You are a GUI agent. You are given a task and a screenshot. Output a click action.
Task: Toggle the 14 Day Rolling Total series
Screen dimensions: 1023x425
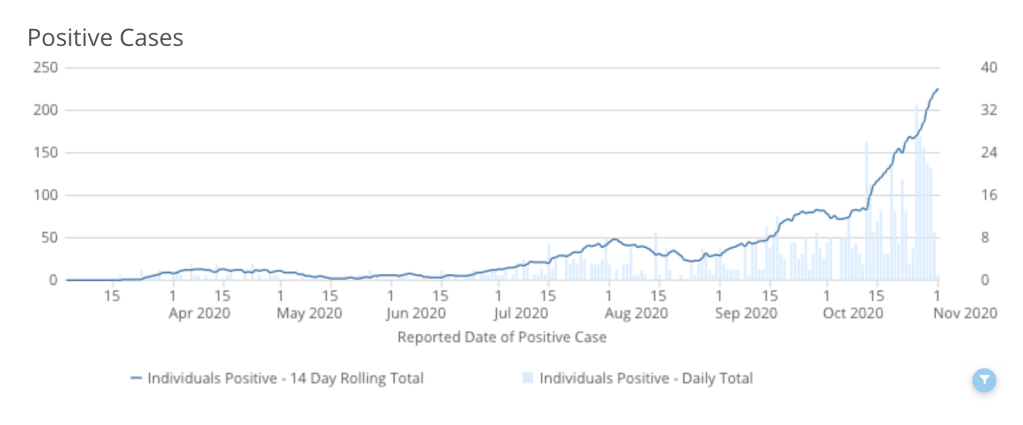click(285, 379)
